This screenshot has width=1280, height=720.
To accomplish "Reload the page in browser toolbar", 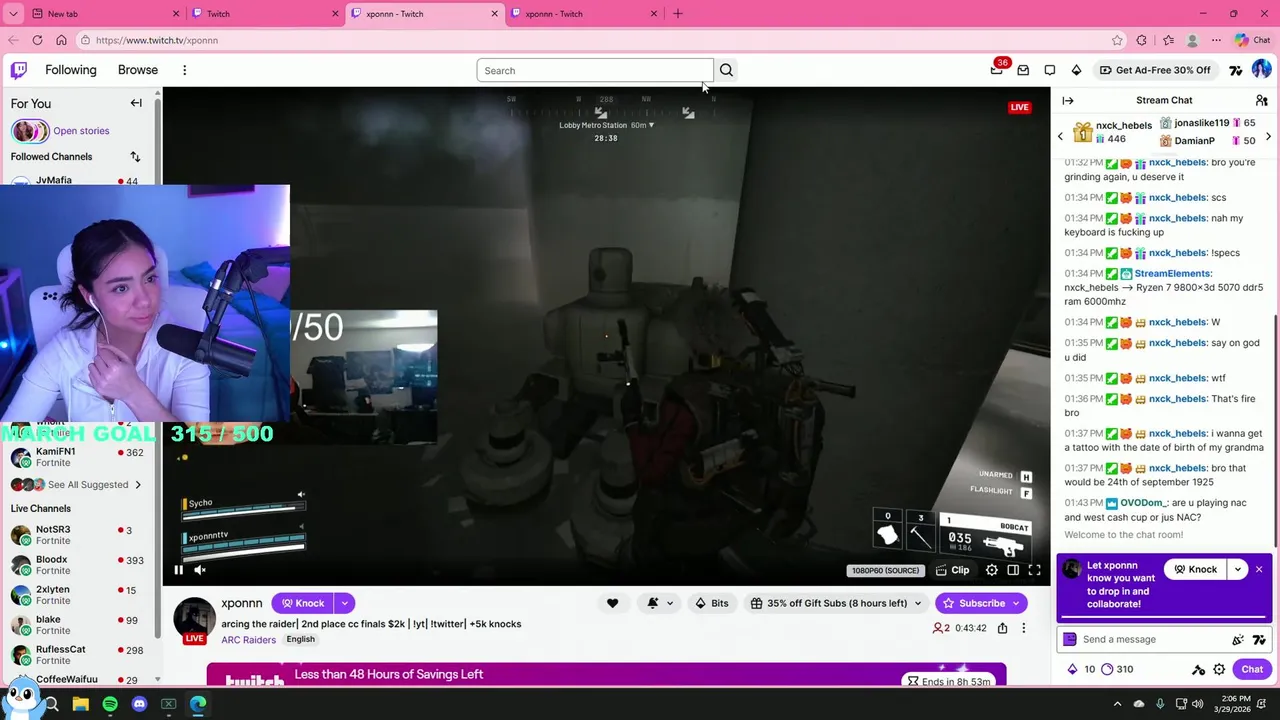I will click(37, 40).
